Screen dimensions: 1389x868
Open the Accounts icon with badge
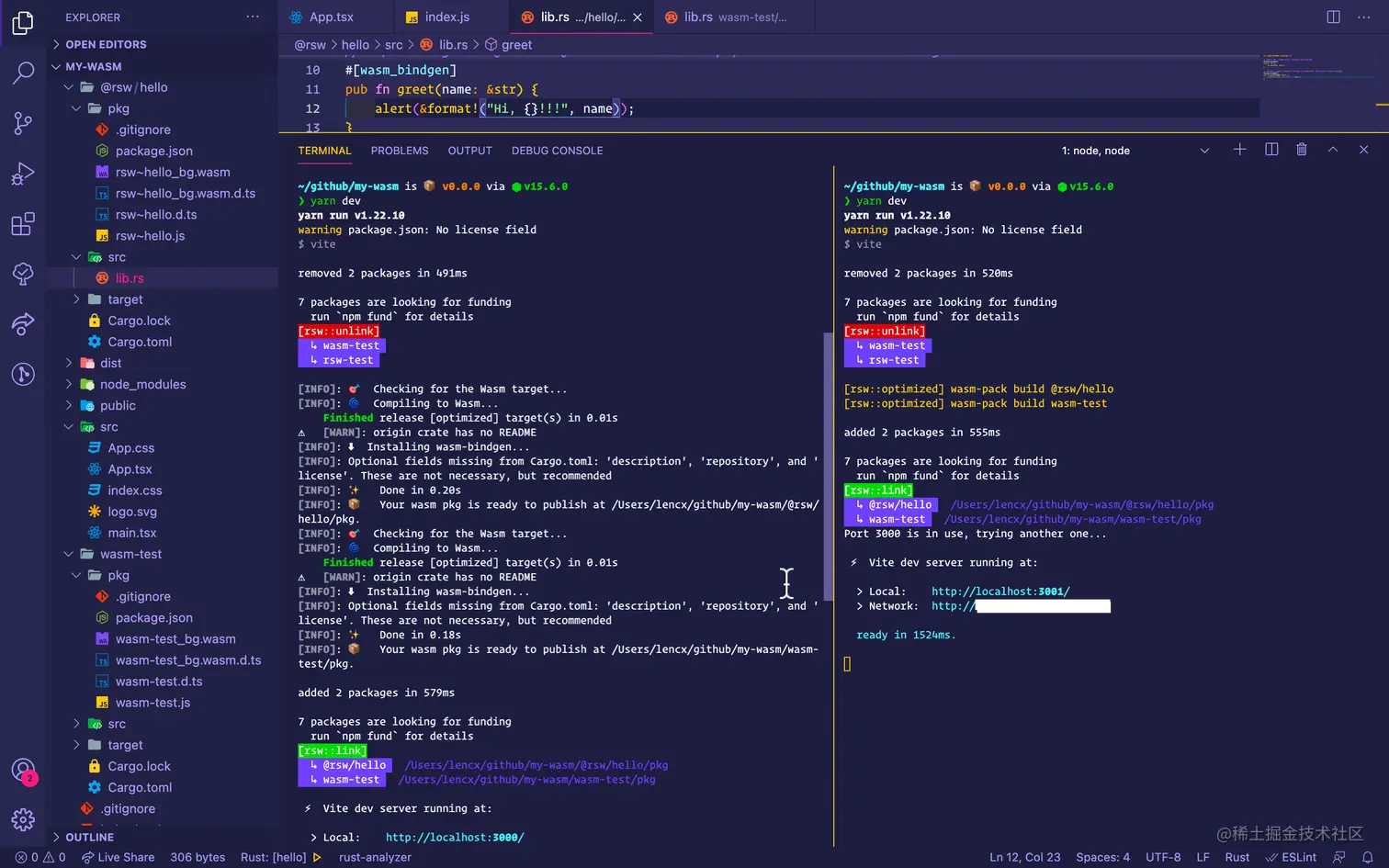[23, 771]
